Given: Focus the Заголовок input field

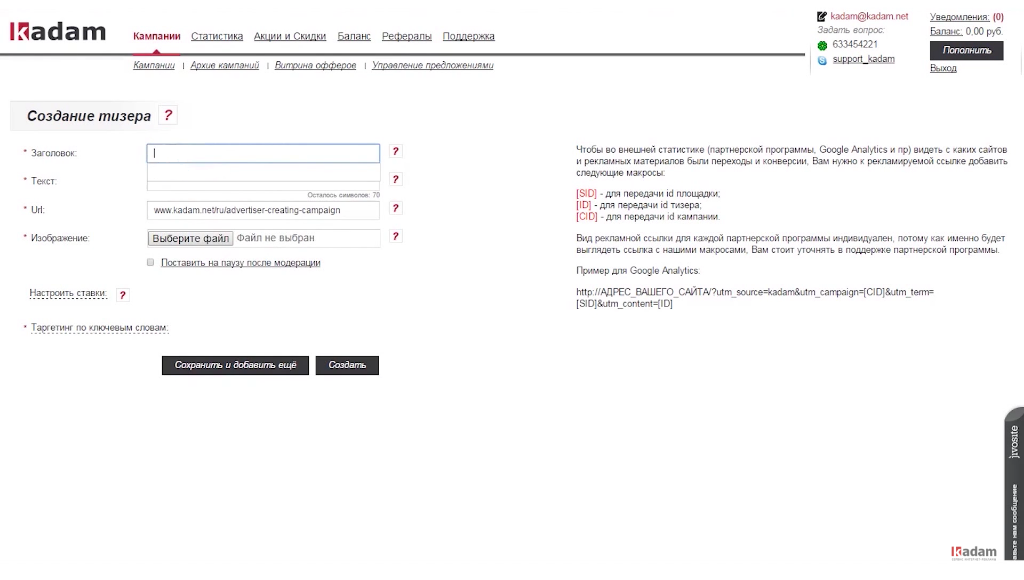Looking at the screenshot, I should [x=263, y=153].
